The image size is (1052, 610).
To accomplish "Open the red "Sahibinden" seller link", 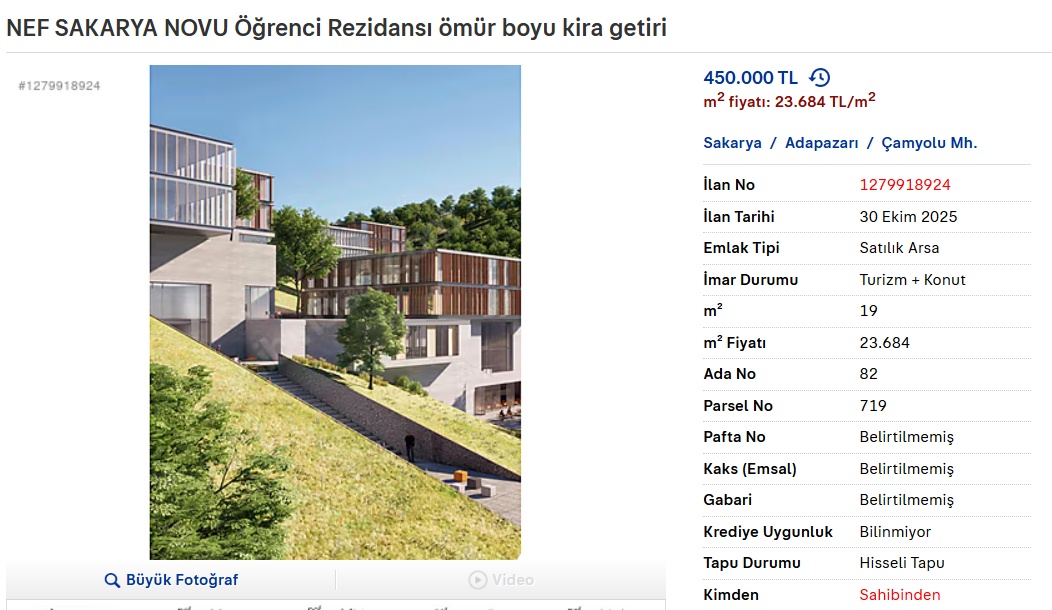I will coord(897,594).
